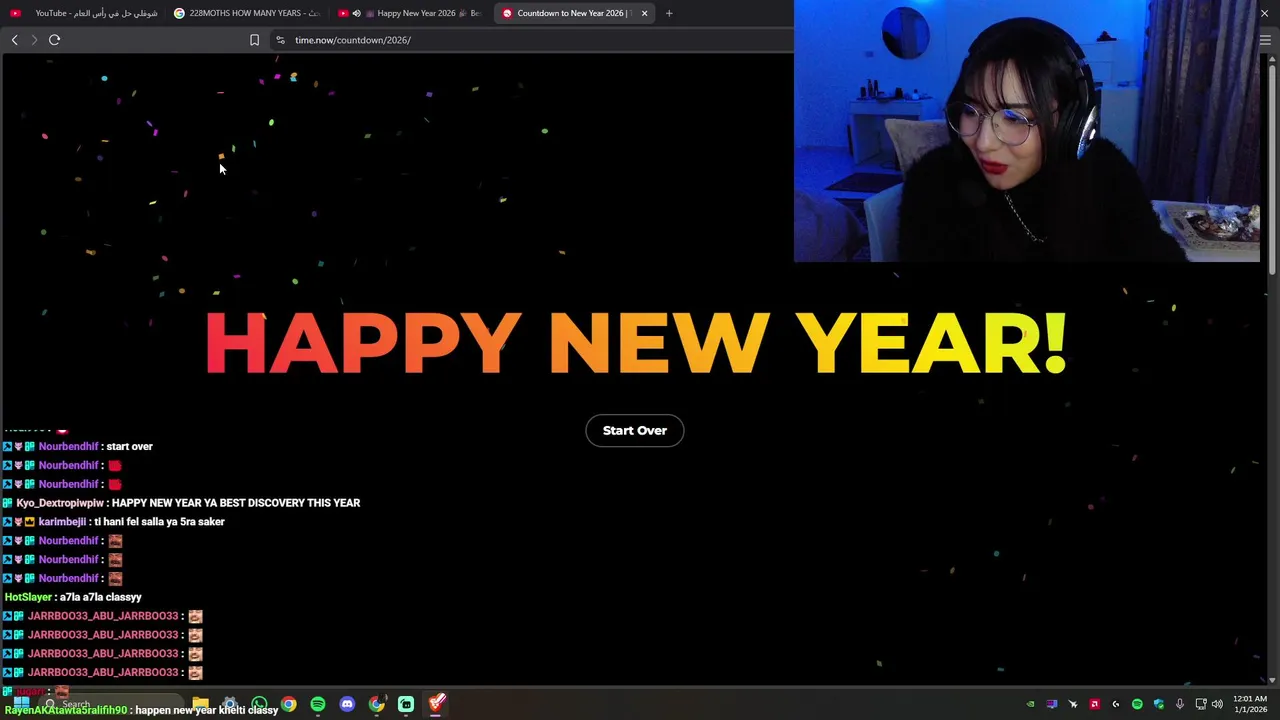
Task: Open the volume speaker tray icon
Action: [1217, 704]
